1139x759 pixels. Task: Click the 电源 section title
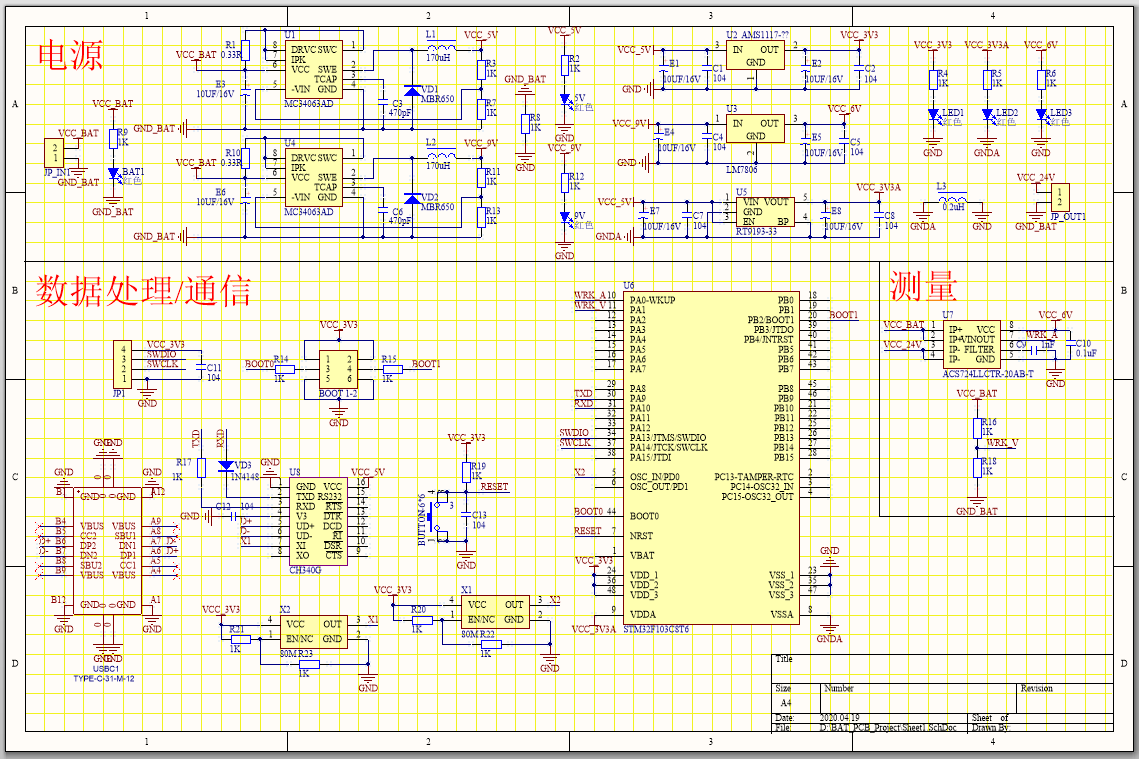[x=70, y=55]
